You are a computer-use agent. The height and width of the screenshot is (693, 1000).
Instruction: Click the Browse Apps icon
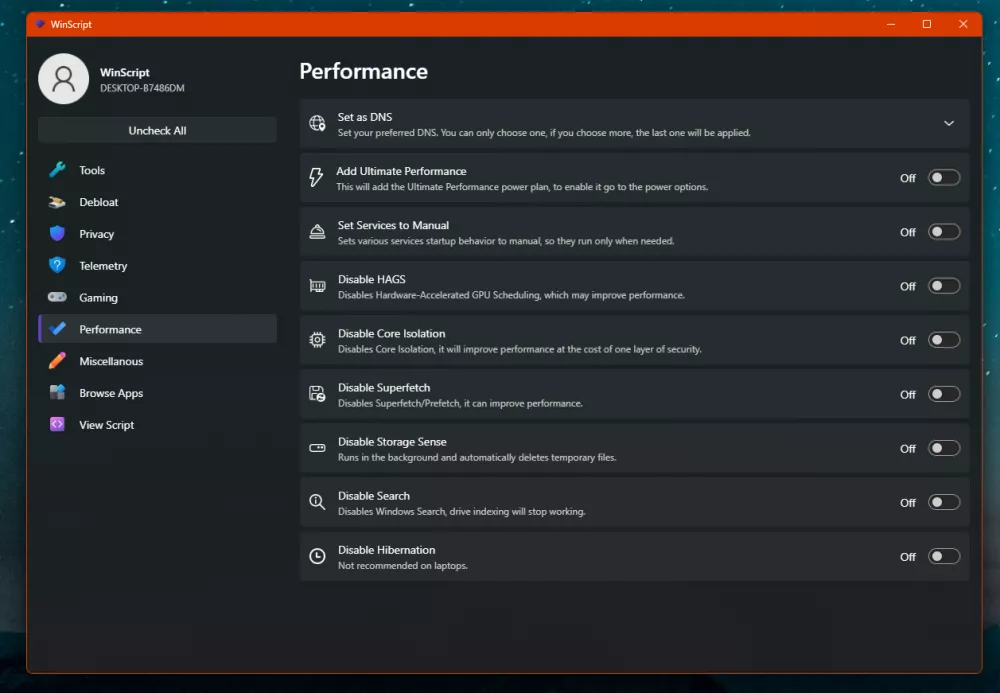(x=58, y=393)
